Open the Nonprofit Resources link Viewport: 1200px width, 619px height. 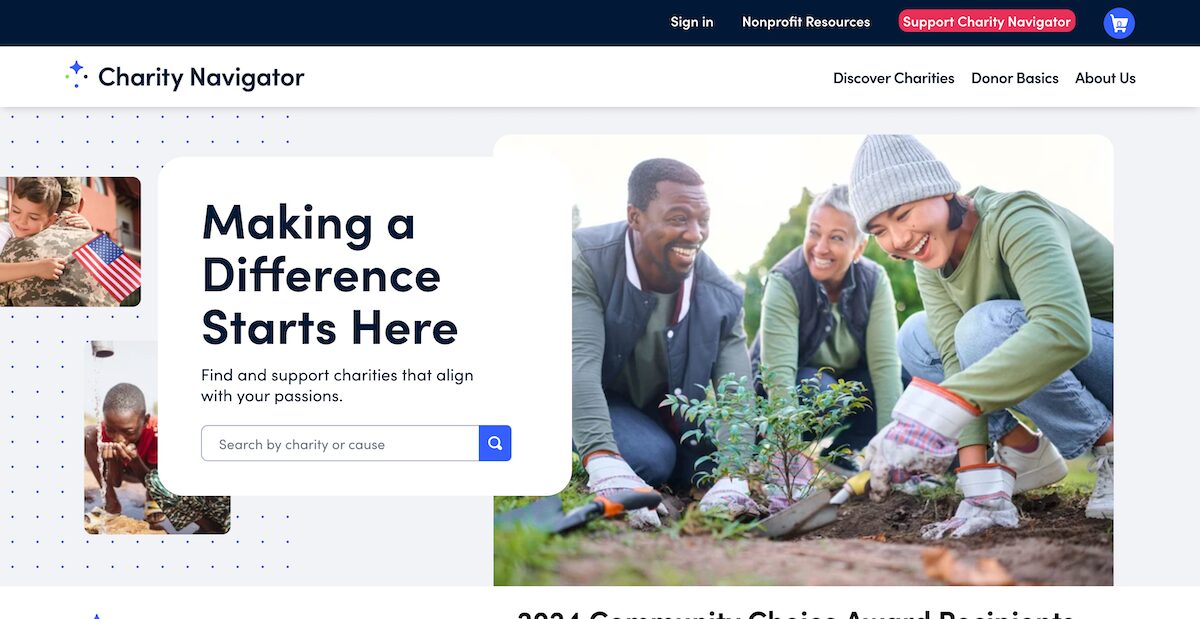[806, 22]
